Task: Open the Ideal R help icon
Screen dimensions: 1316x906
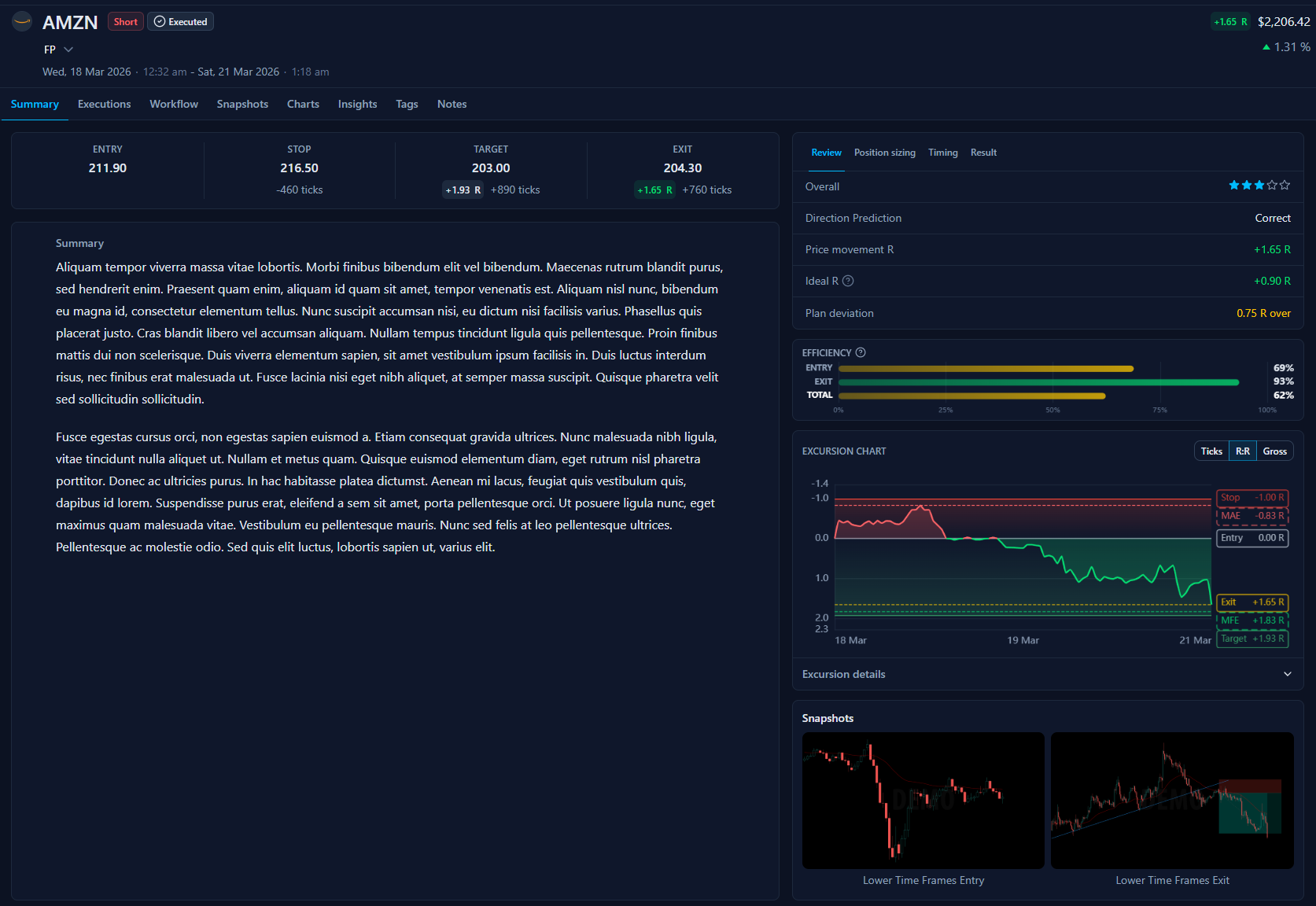Action: 848,281
